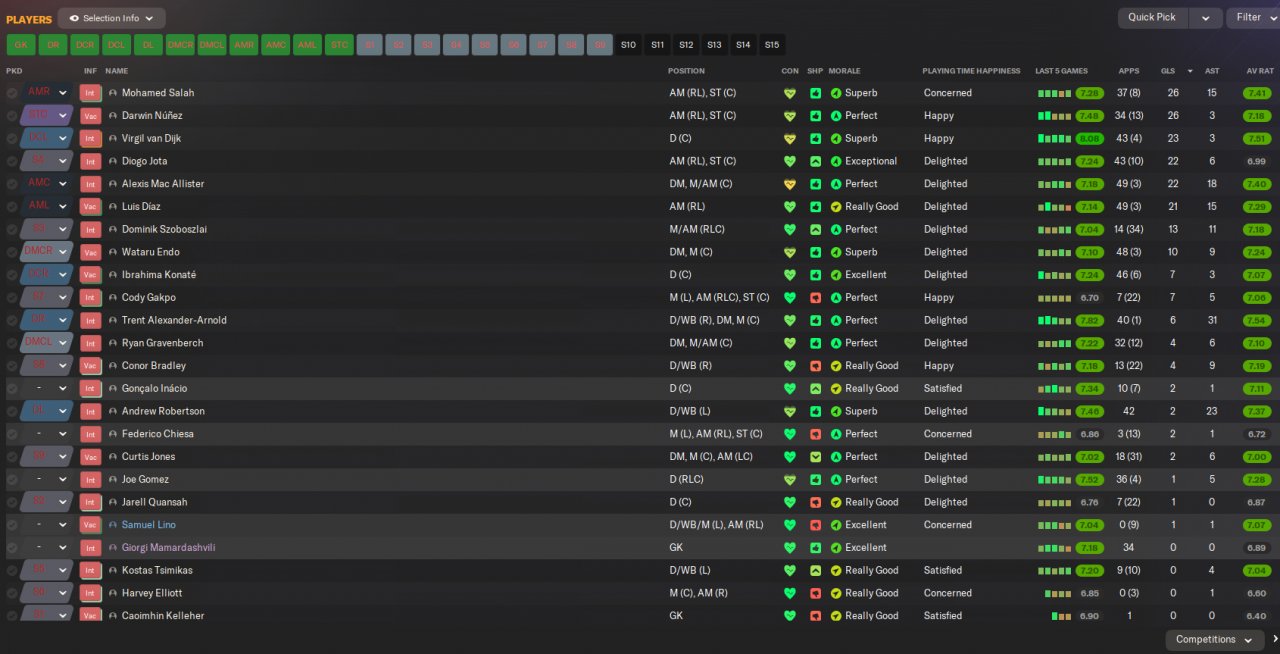Click condition heart icon in Cody Gakpo row
Image resolution: width=1280 pixels, height=654 pixels.
tap(790, 298)
